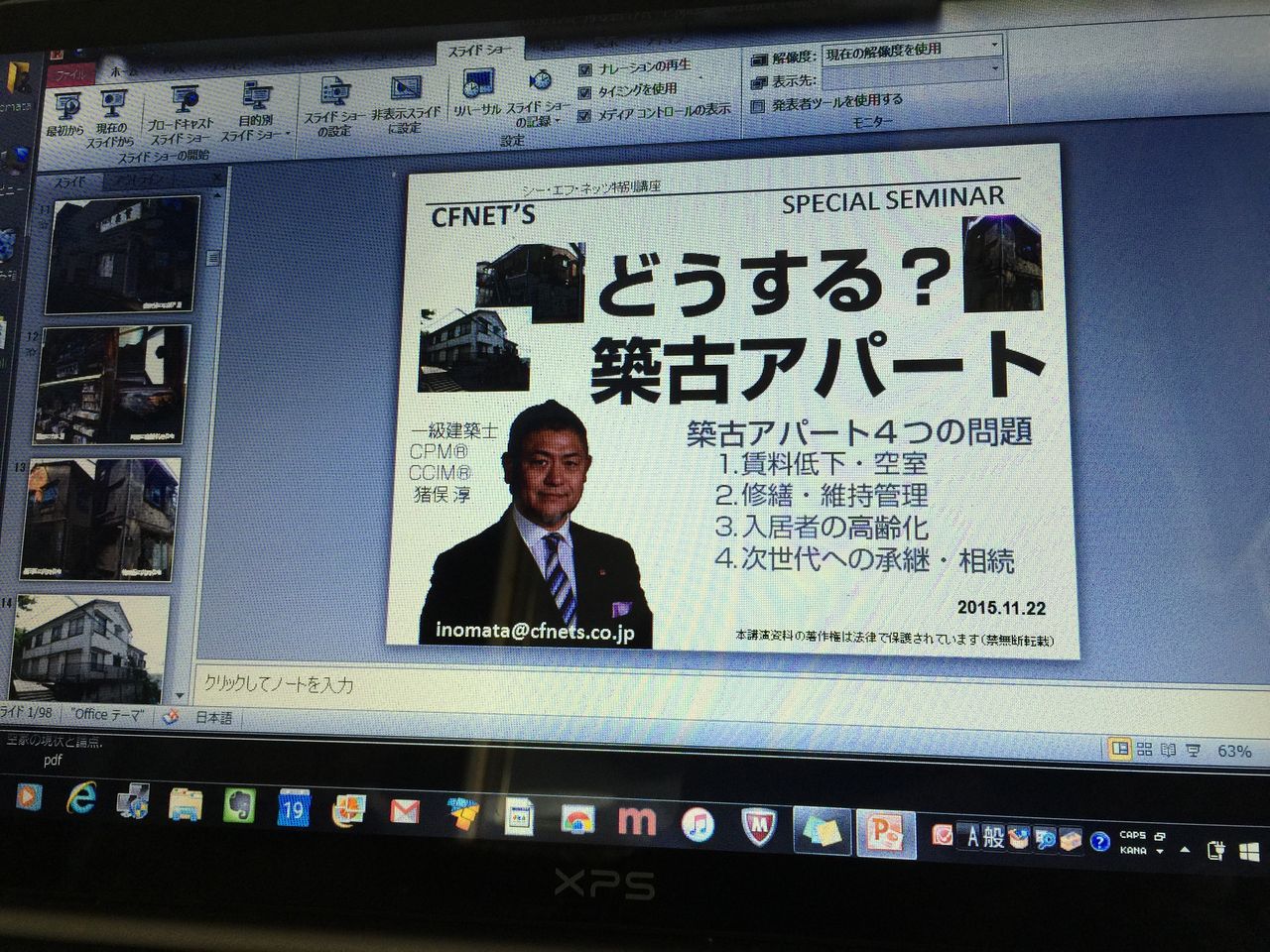Toggle Use Timings (タイミングを使用) checkbox
Image resolution: width=1270 pixels, height=952 pixels.
585,92
